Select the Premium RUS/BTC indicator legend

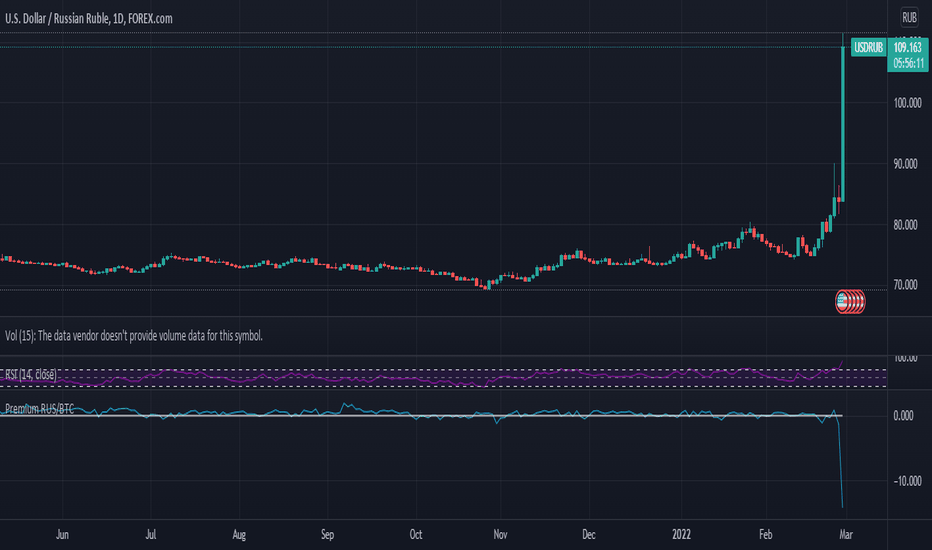tap(40, 408)
